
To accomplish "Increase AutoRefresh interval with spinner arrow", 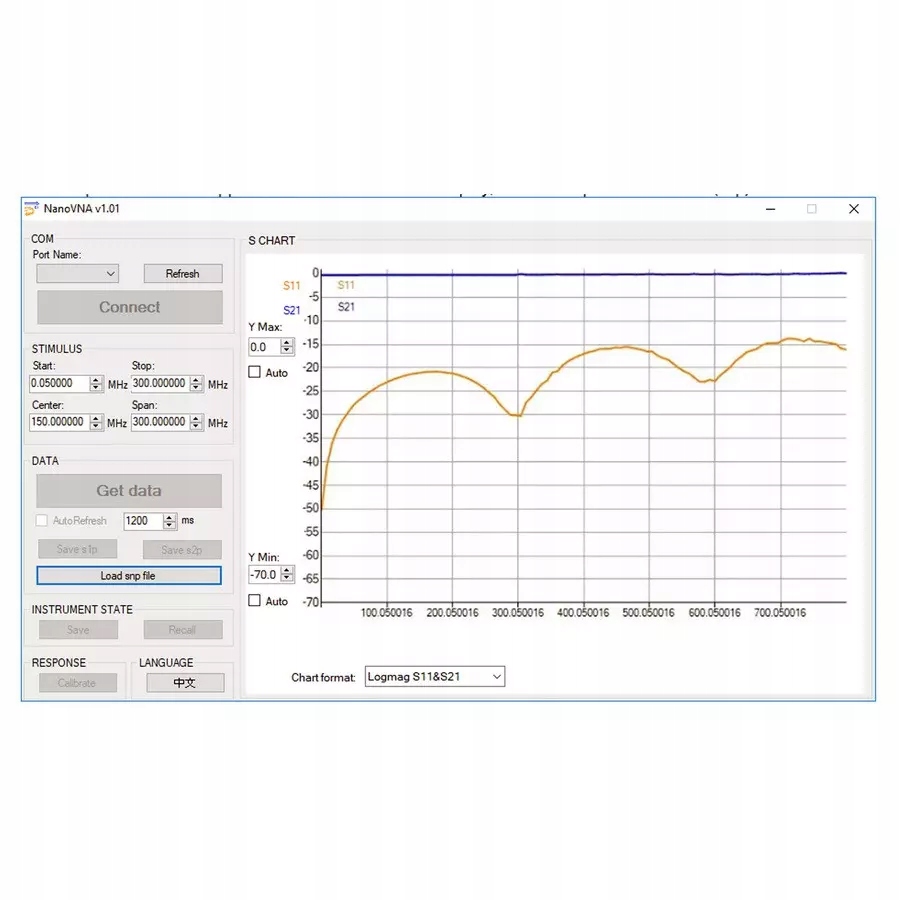I will click(x=169, y=517).
